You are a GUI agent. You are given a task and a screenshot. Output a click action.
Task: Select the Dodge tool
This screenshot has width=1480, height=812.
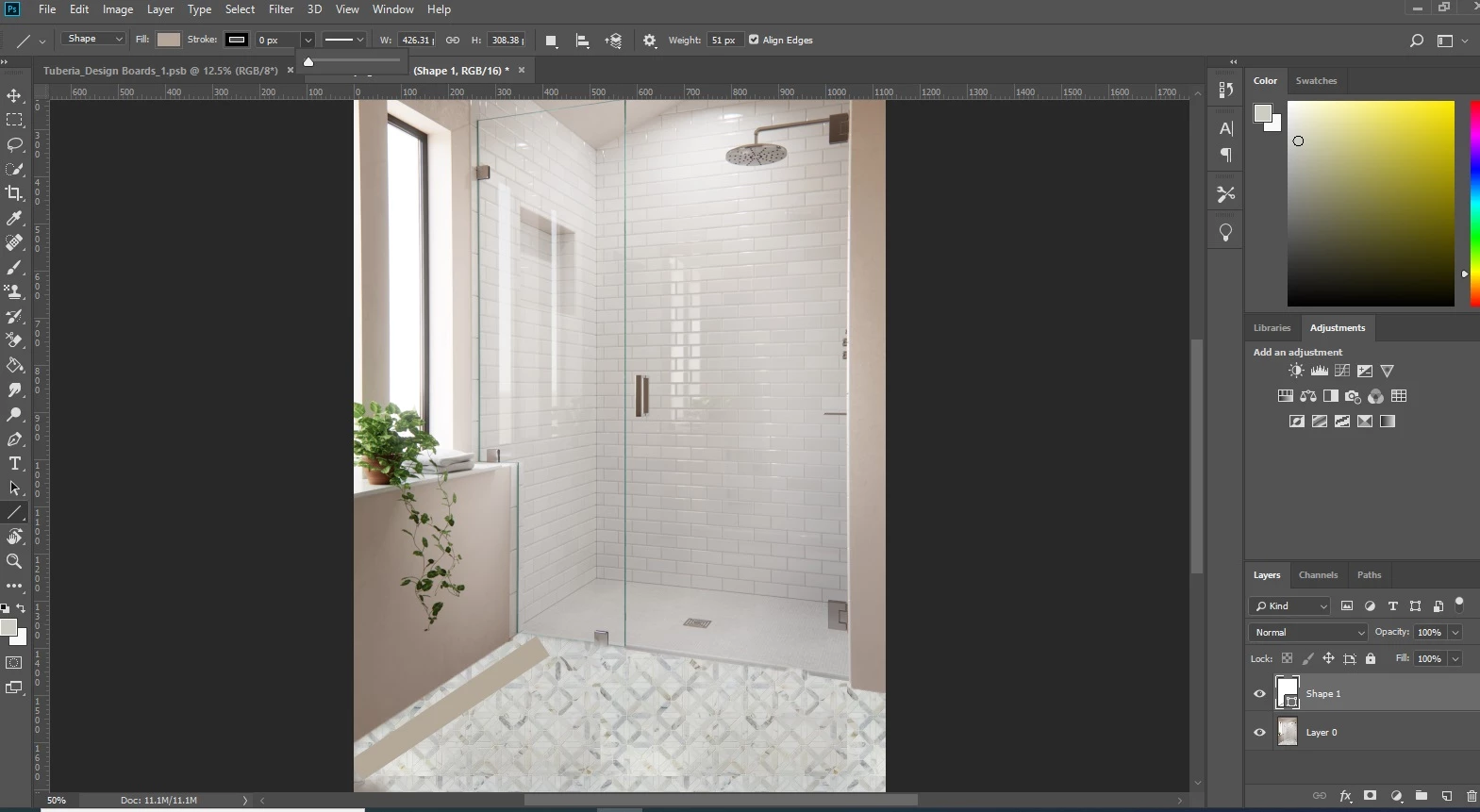click(14, 414)
